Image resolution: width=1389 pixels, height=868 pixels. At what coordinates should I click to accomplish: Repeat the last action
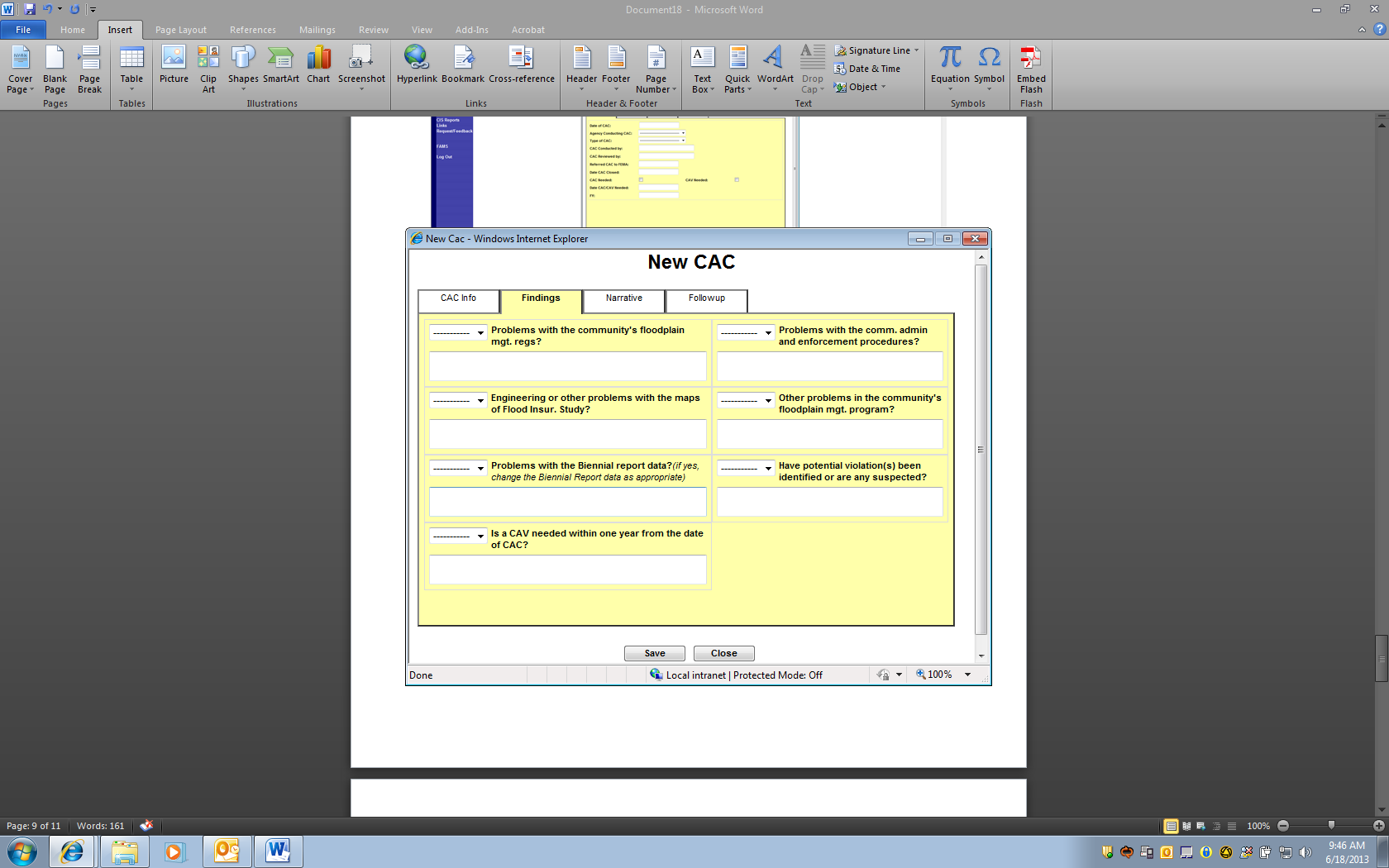pyautogui.click(x=74, y=9)
